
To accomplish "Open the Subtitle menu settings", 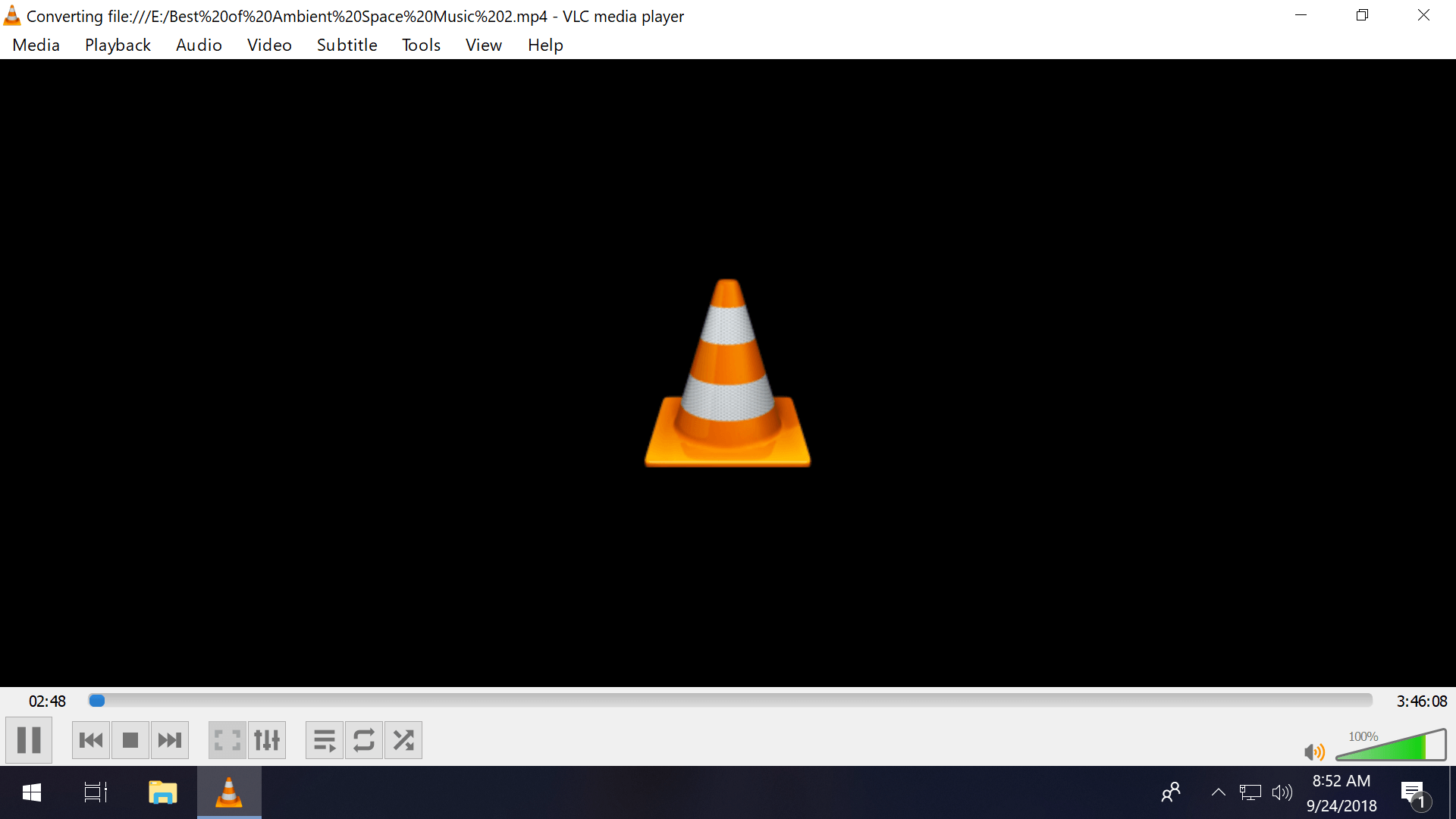I will point(347,45).
